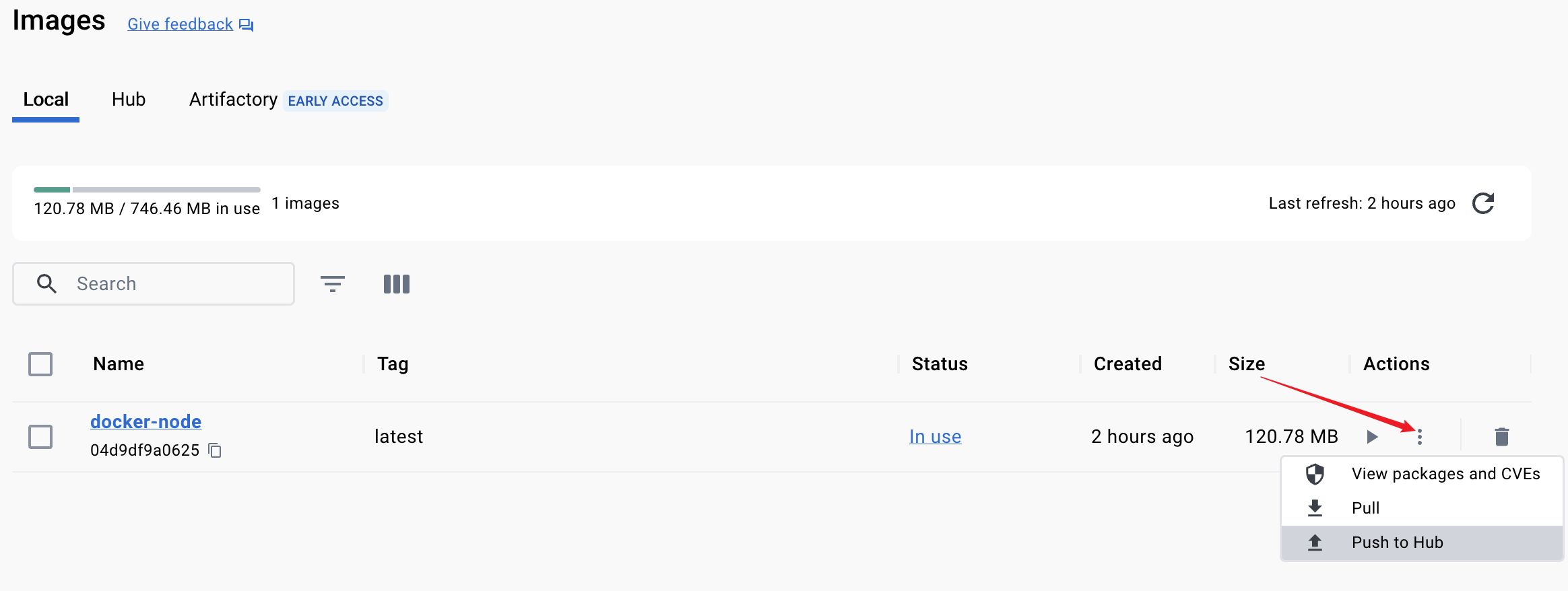Switch to the Hub tab
Screen dimensions: 1568x591
[x=129, y=100]
